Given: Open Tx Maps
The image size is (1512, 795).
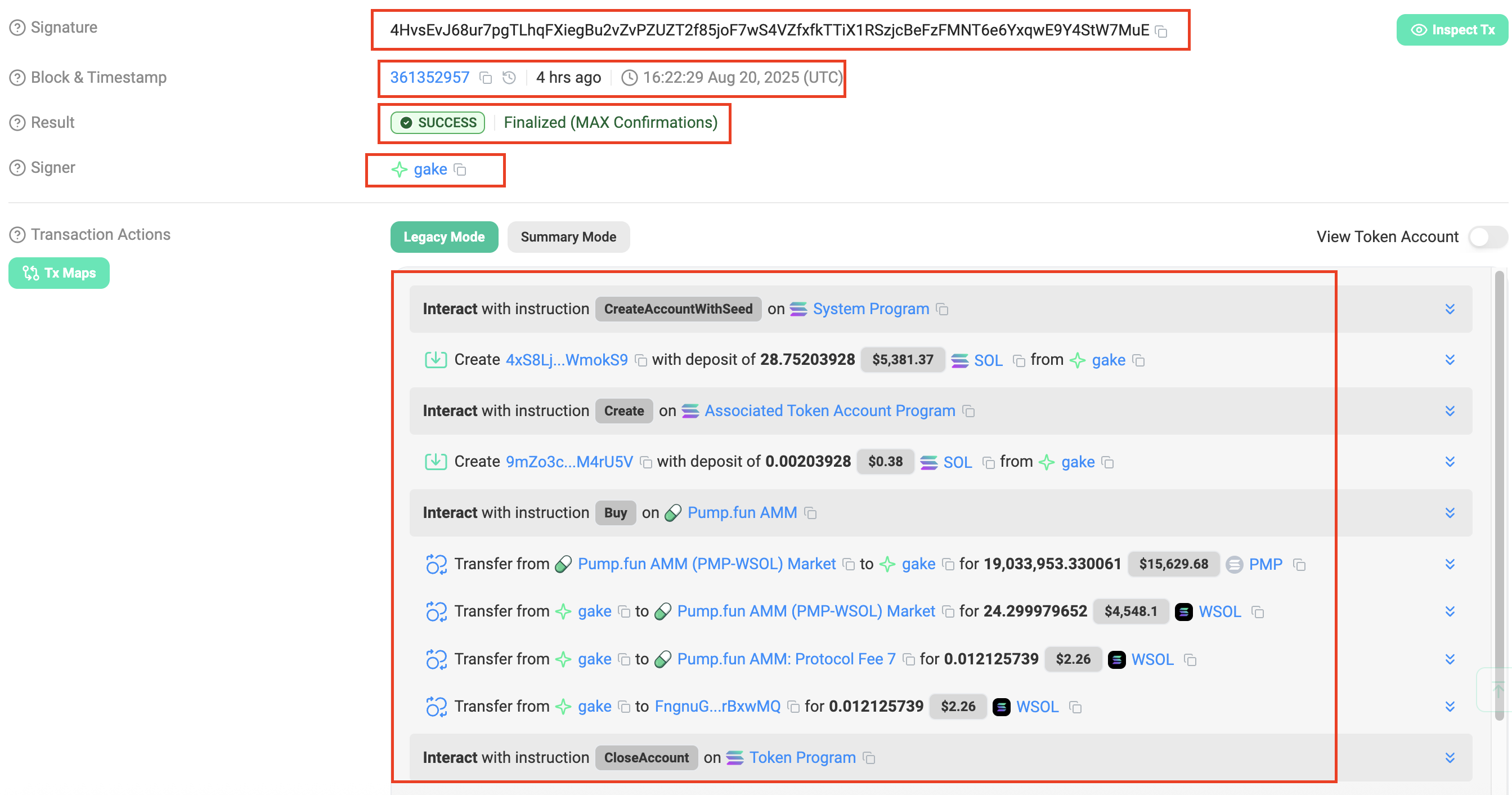Looking at the screenshot, I should (59, 273).
